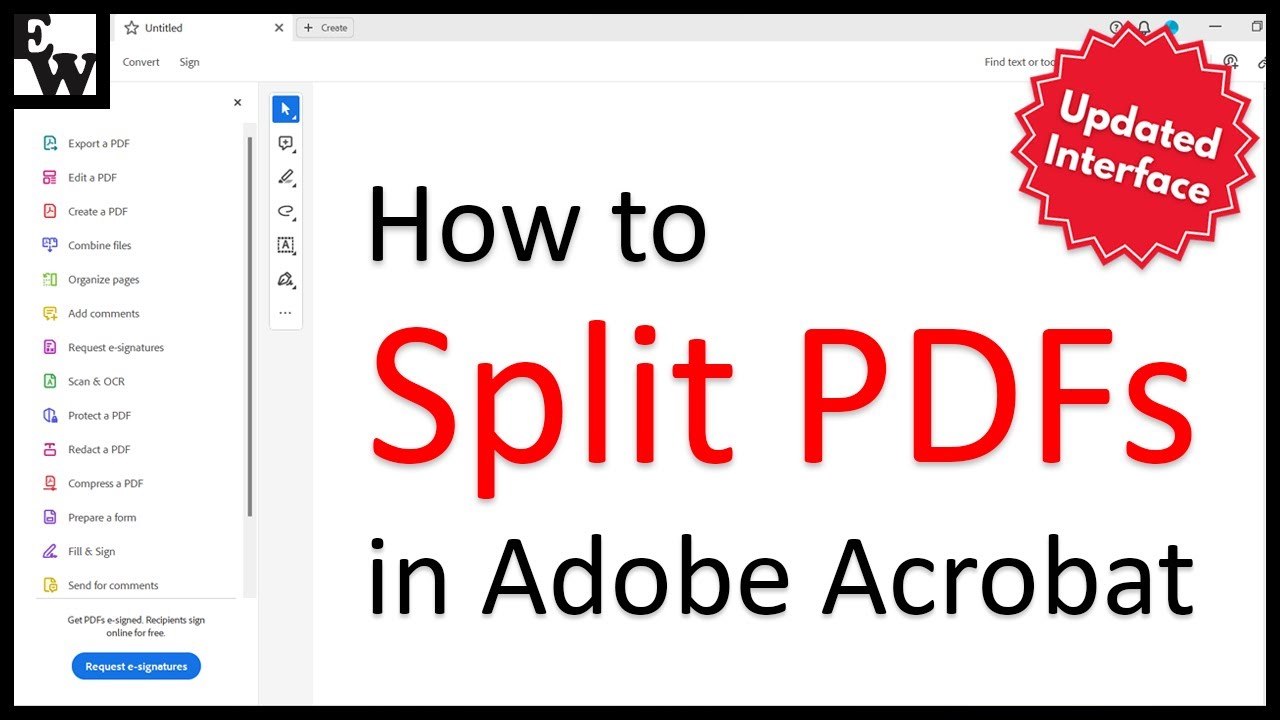Click the Edit a PDF icon
The height and width of the screenshot is (720, 1280).
tap(50, 177)
